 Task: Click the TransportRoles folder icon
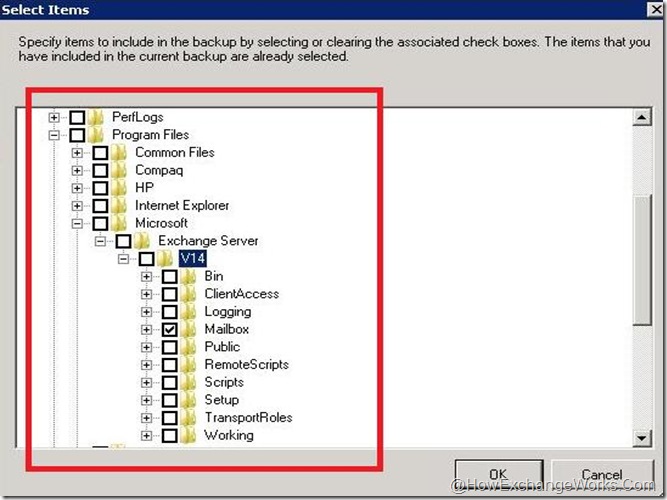click(188, 417)
